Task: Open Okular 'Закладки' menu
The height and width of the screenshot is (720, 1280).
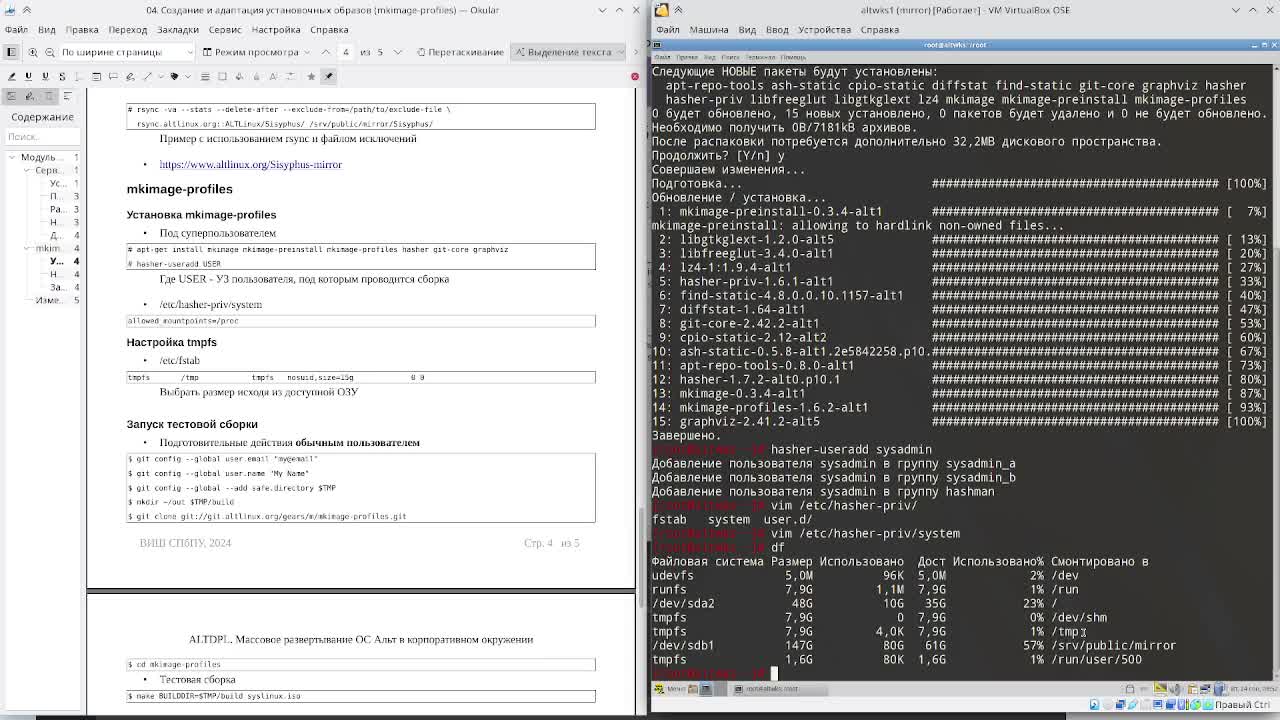Action: click(178, 30)
